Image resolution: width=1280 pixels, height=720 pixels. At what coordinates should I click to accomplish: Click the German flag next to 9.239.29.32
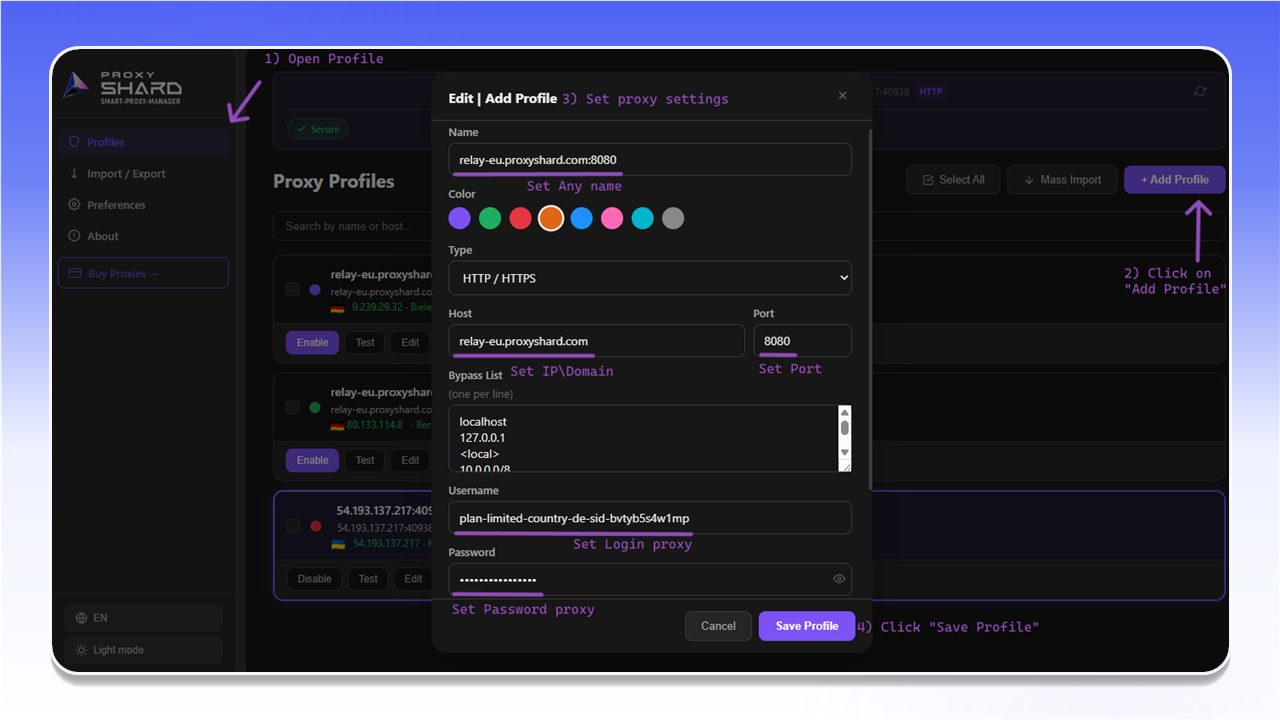(x=337, y=308)
